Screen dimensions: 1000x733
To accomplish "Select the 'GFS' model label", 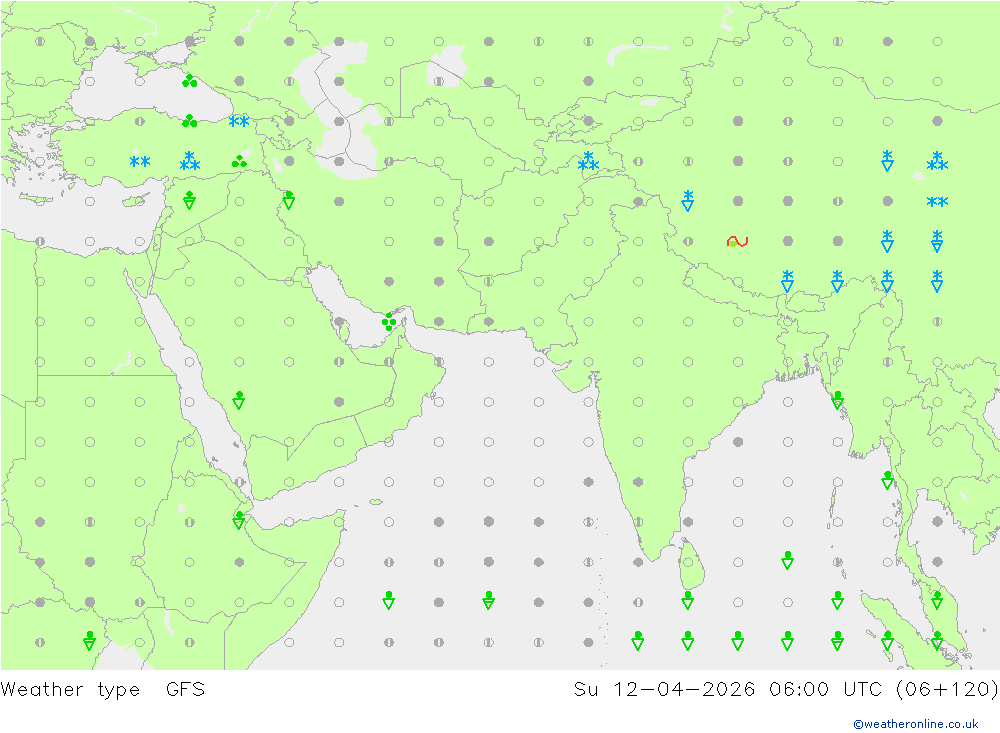I will pyautogui.click(x=186, y=690).
